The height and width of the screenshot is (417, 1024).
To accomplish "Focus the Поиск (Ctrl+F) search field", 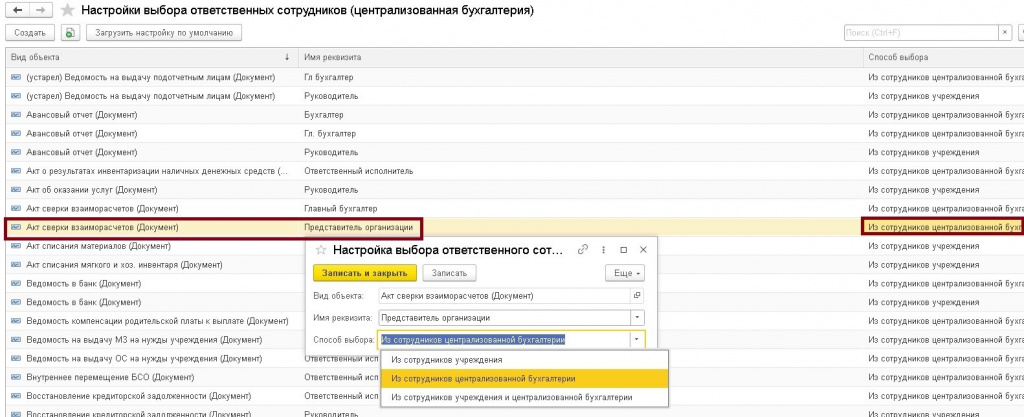I will tap(921, 33).
